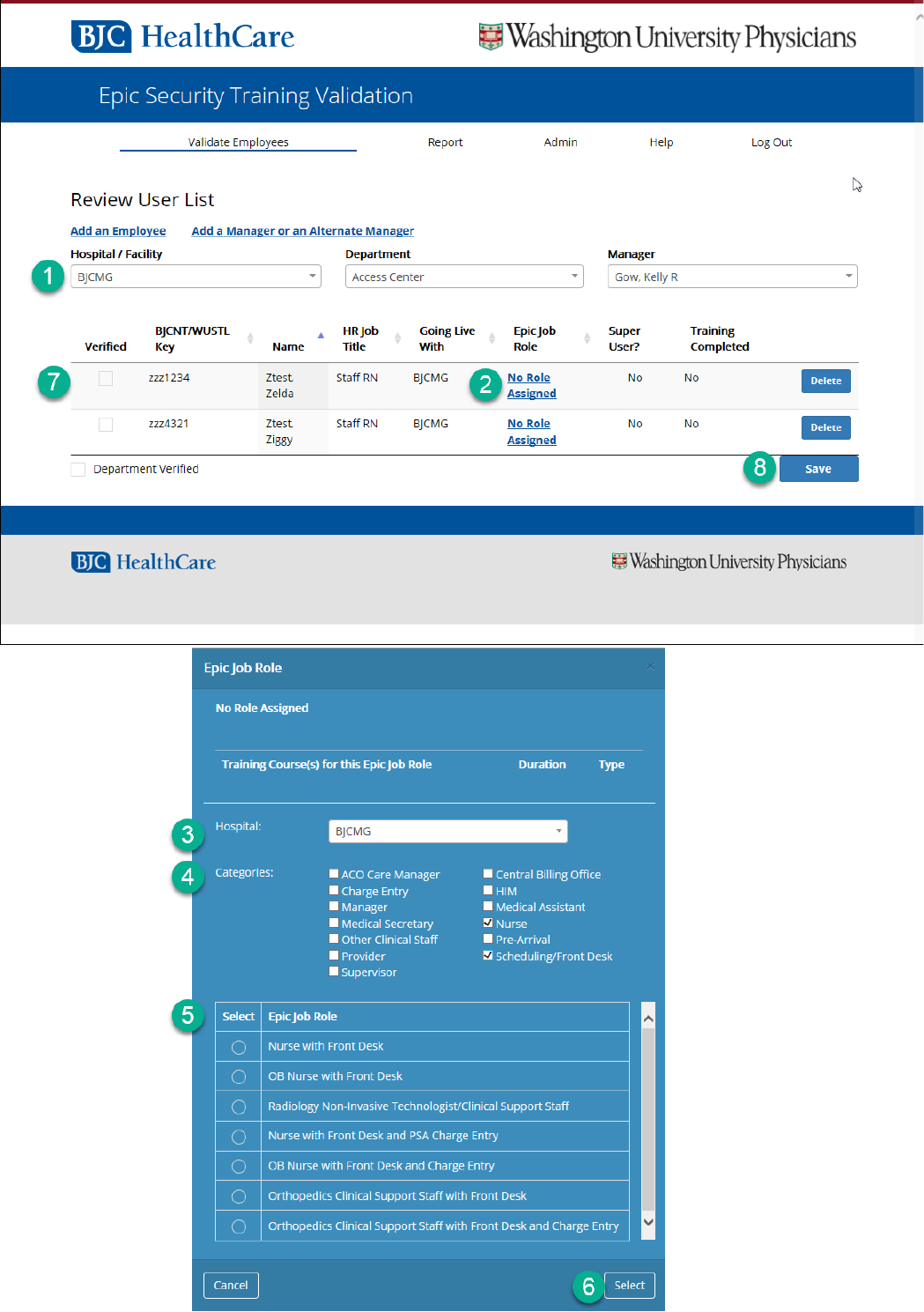Screen dimensions: 924x1312
Task: Check the Manager category checkbox
Action: [334, 907]
